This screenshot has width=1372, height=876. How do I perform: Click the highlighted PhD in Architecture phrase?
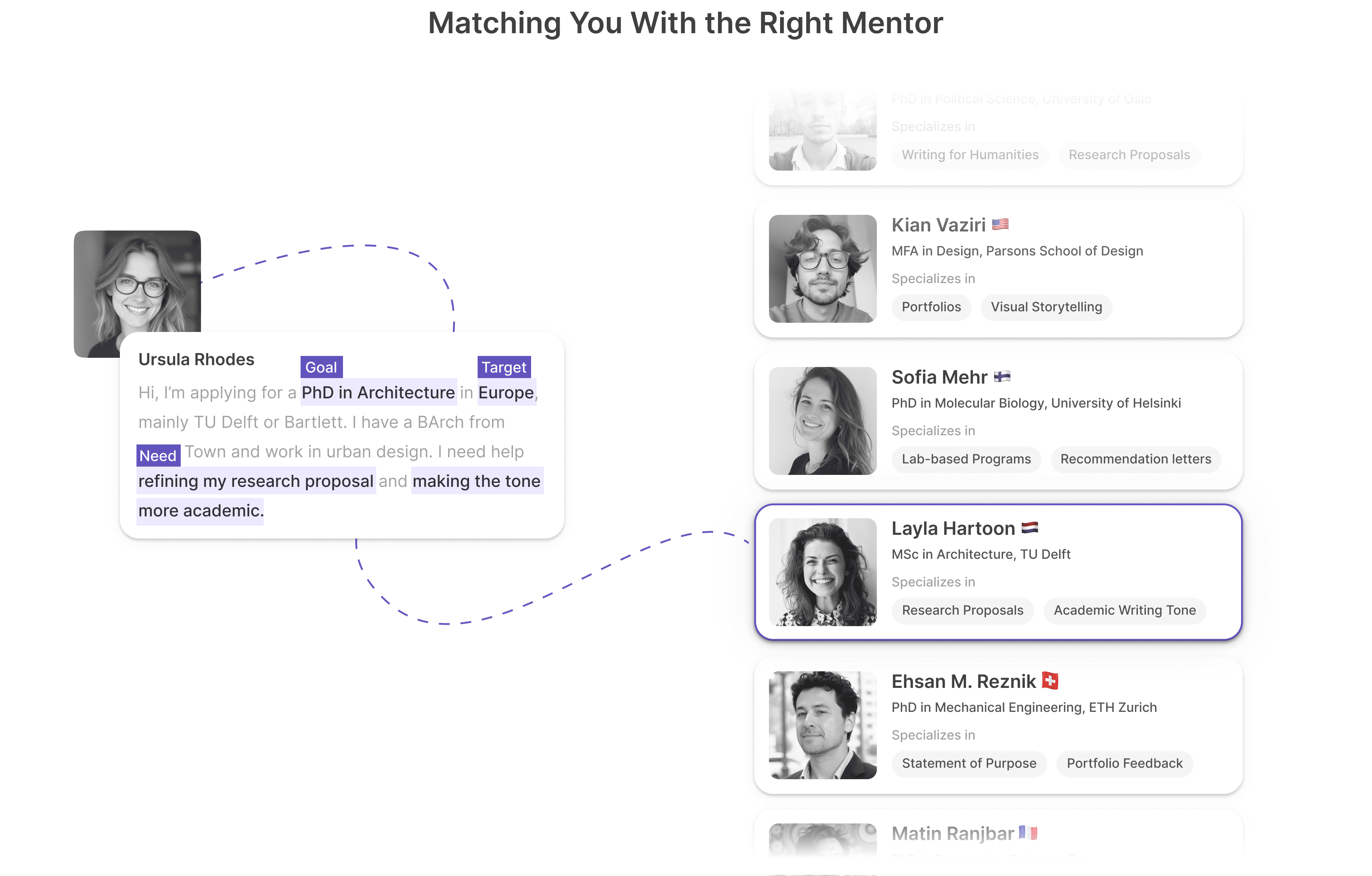(x=378, y=393)
